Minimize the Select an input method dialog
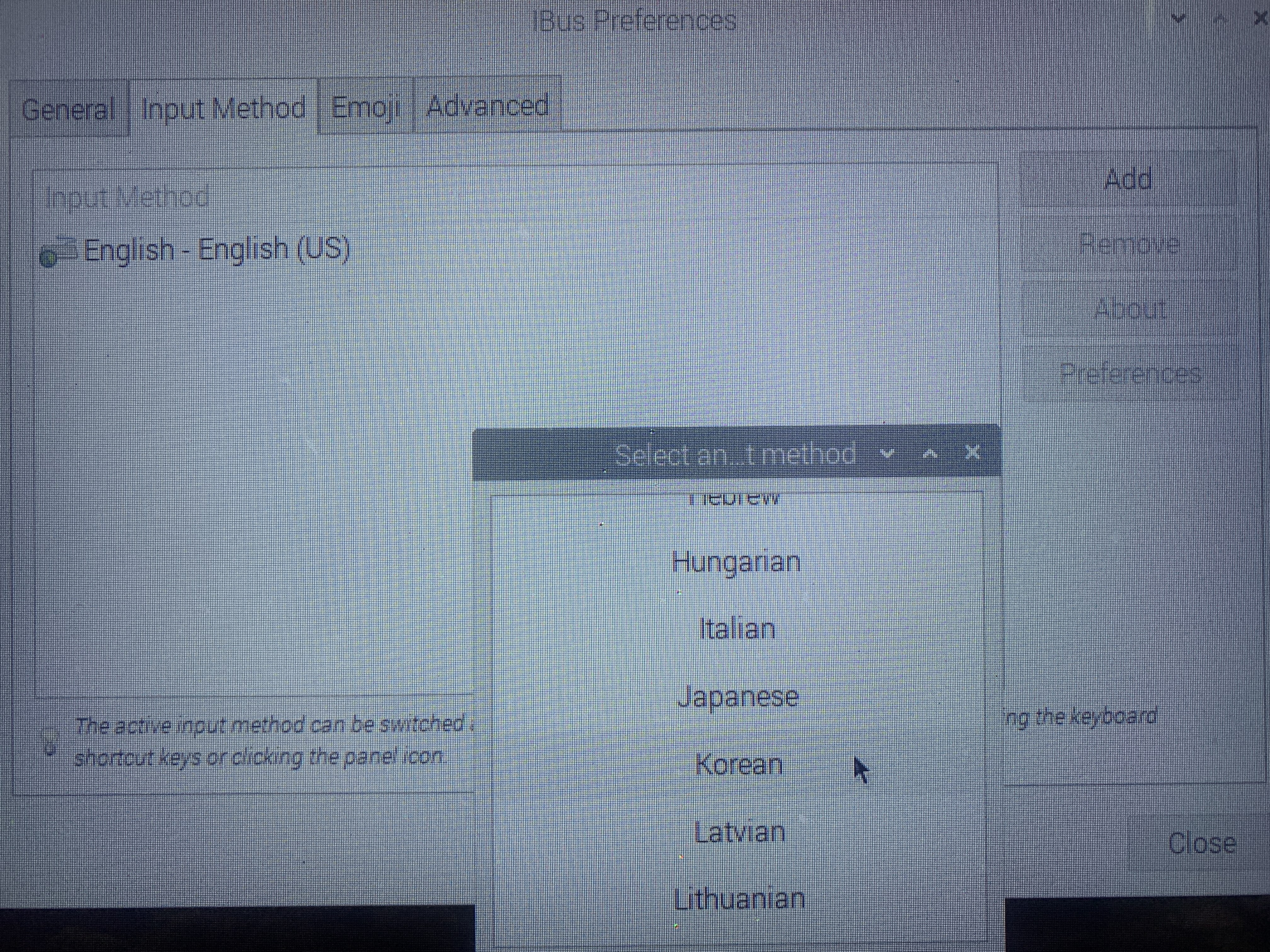Screen dimensions: 1270x952 (888, 454)
